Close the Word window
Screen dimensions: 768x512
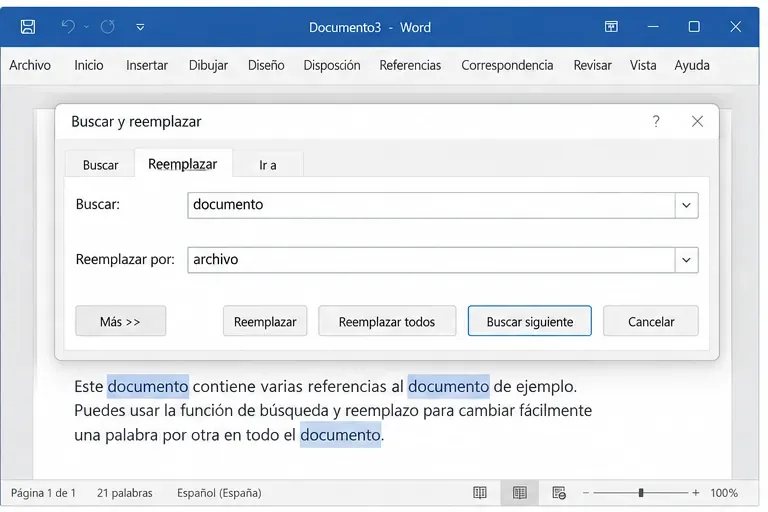pyautogui.click(x=735, y=26)
